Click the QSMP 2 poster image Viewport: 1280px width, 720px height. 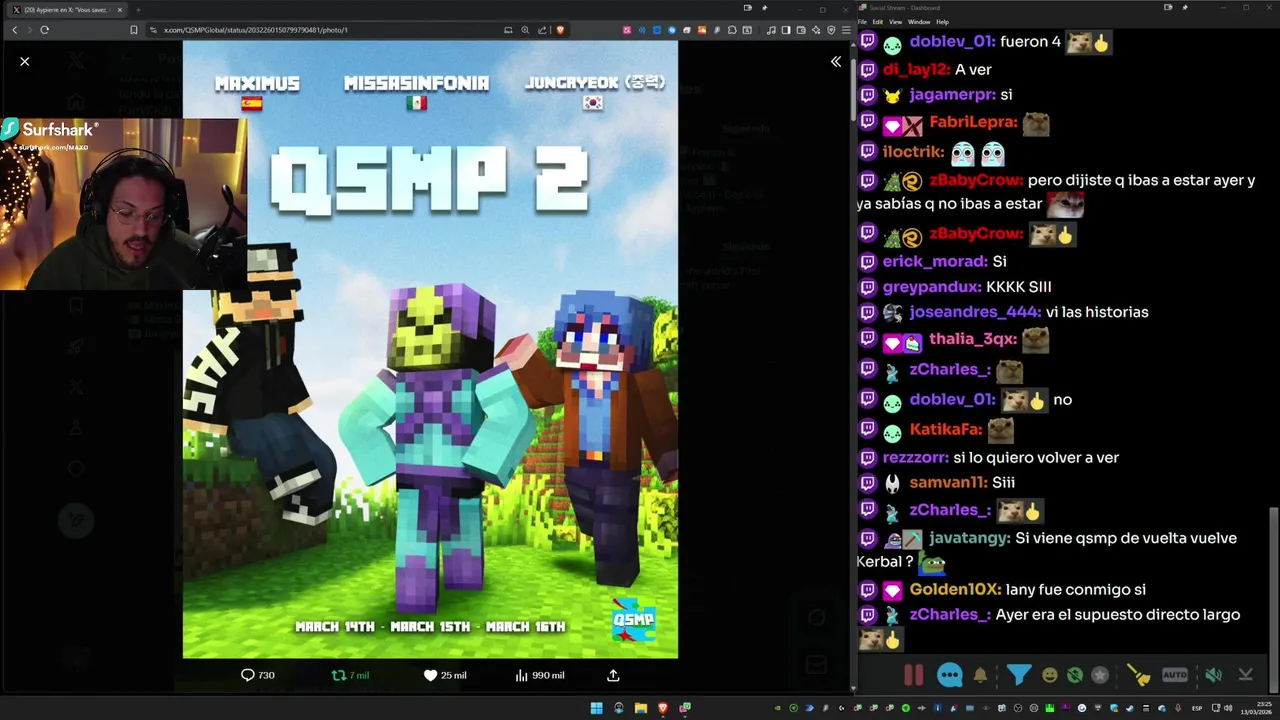click(x=430, y=350)
